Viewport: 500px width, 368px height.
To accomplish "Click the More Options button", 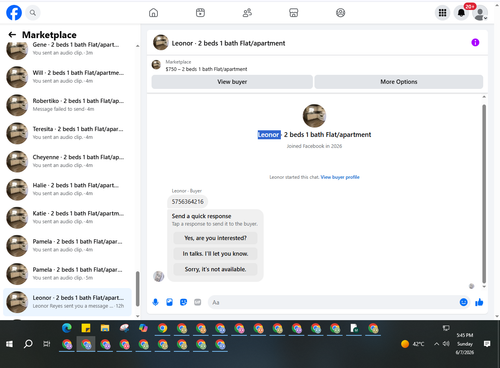I will point(399,82).
